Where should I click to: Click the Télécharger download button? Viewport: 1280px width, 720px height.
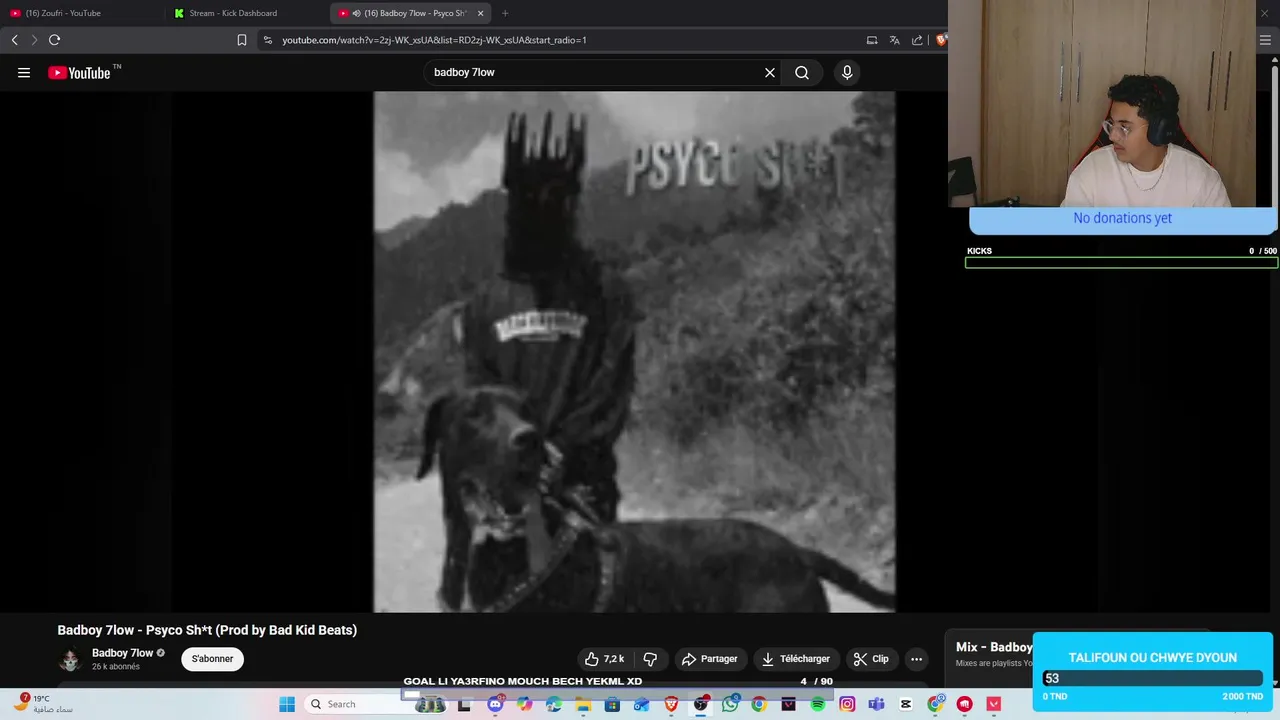(x=795, y=659)
